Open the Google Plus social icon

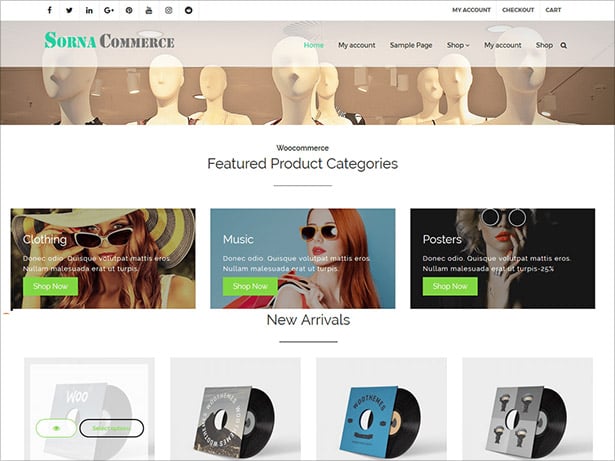tap(109, 10)
